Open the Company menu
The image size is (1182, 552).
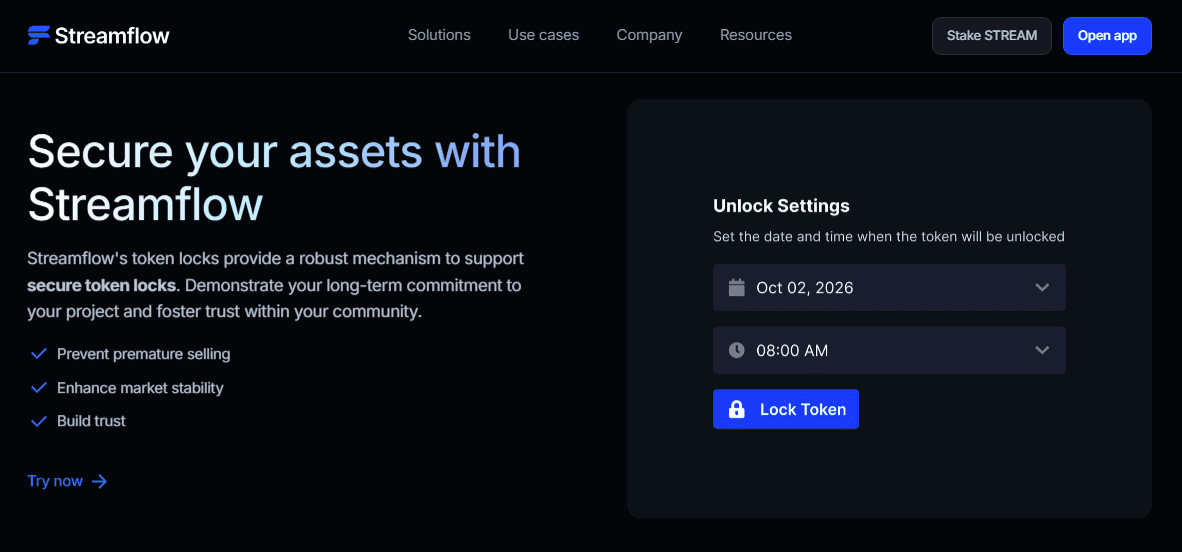pyautogui.click(x=649, y=35)
